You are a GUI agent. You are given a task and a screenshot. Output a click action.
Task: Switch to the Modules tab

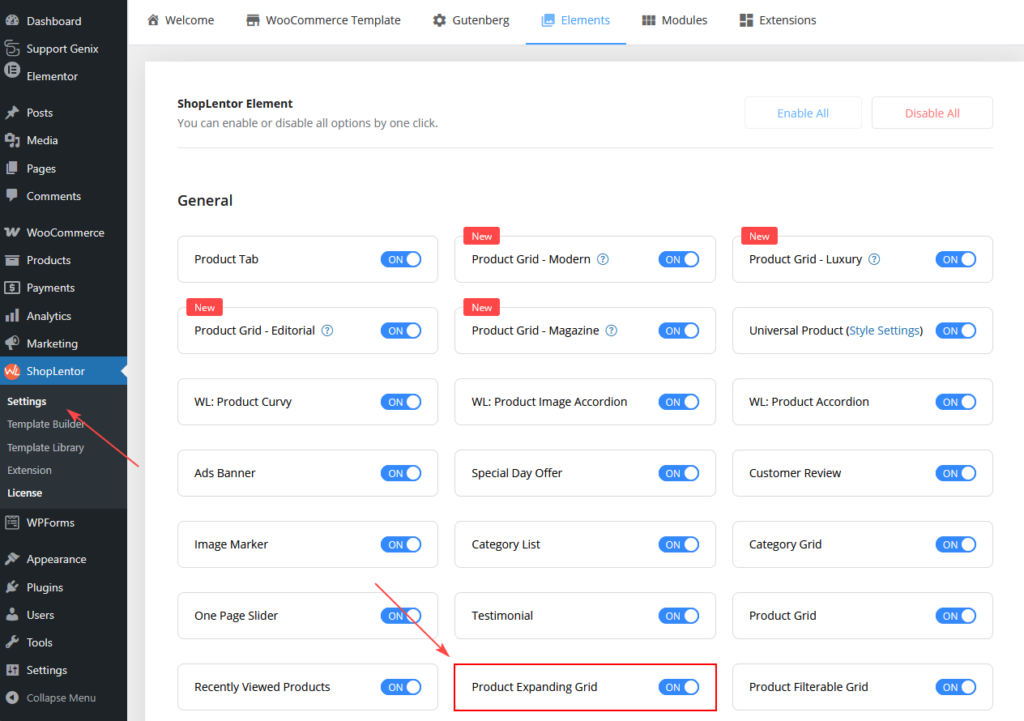coord(674,19)
